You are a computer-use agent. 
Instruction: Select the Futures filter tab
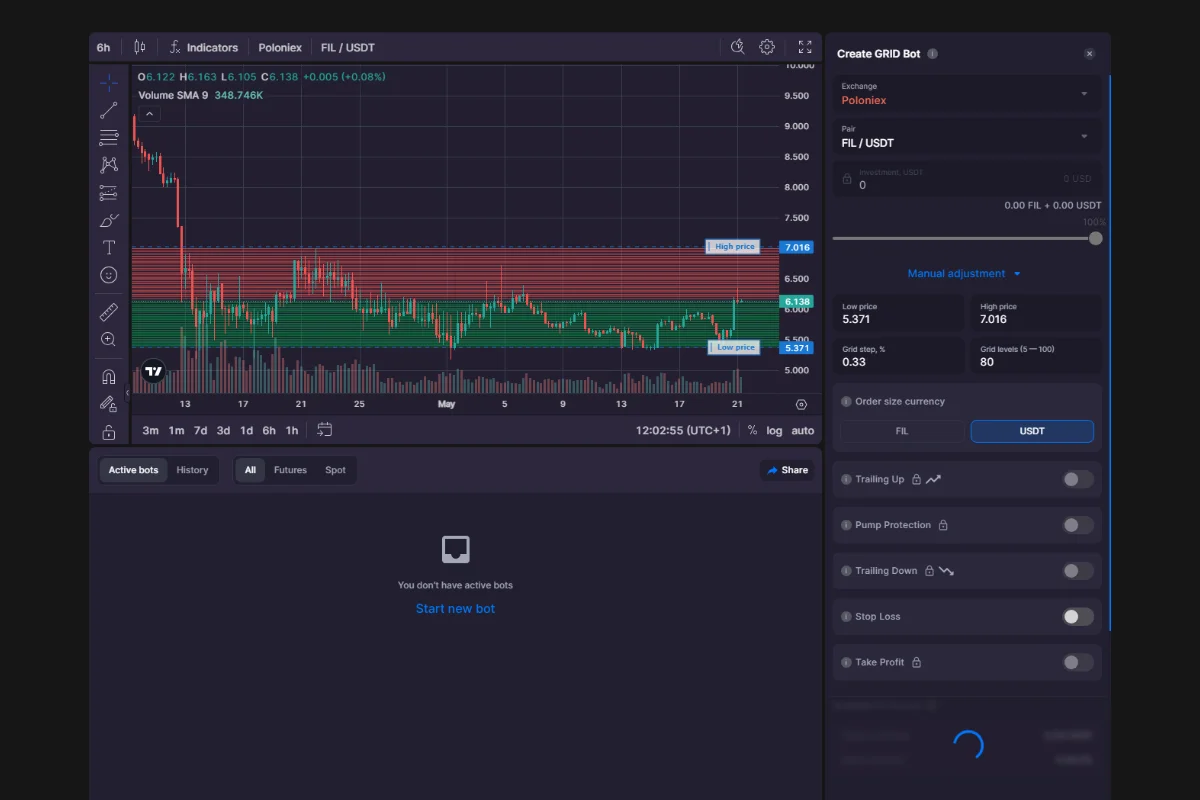click(x=291, y=470)
